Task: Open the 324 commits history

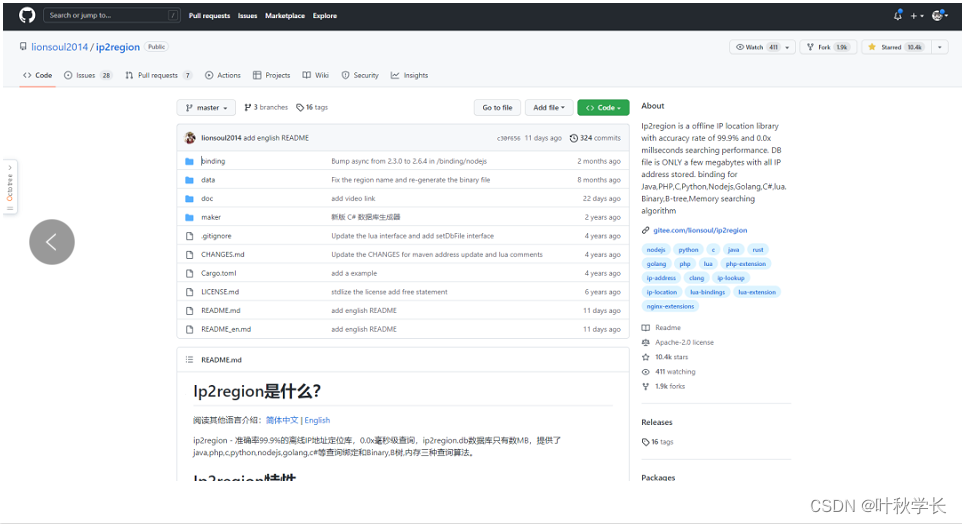Action: 595,138
